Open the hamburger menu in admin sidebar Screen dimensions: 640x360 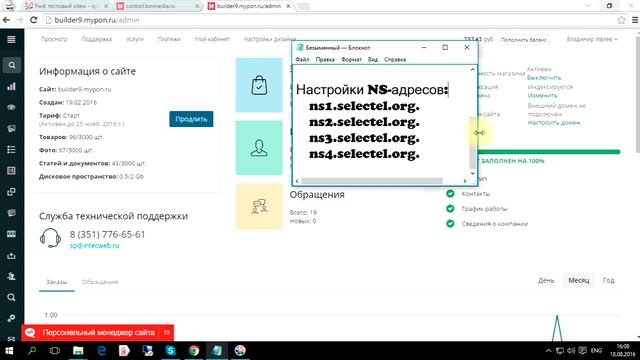[x=11, y=39]
